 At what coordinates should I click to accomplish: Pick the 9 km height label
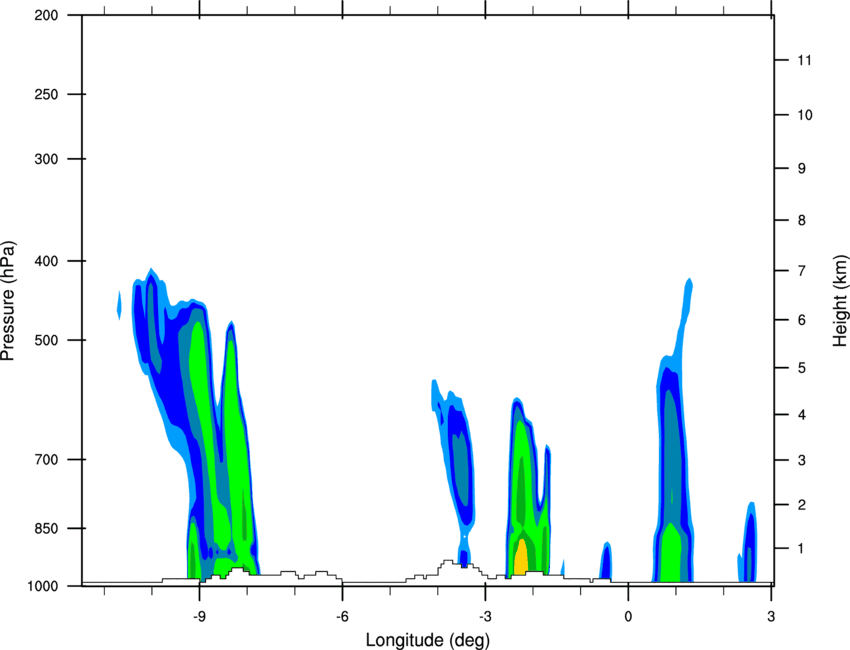pos(802,169)
